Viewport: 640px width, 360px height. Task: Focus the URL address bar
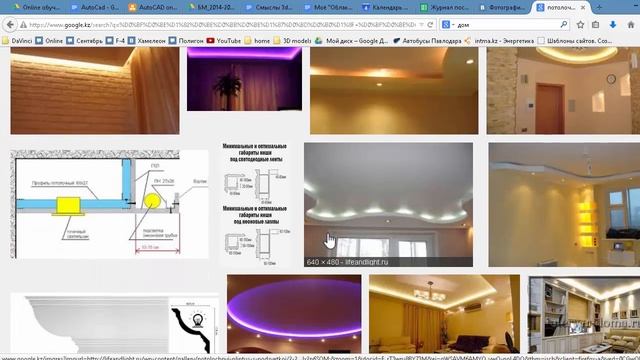(222, 25)
